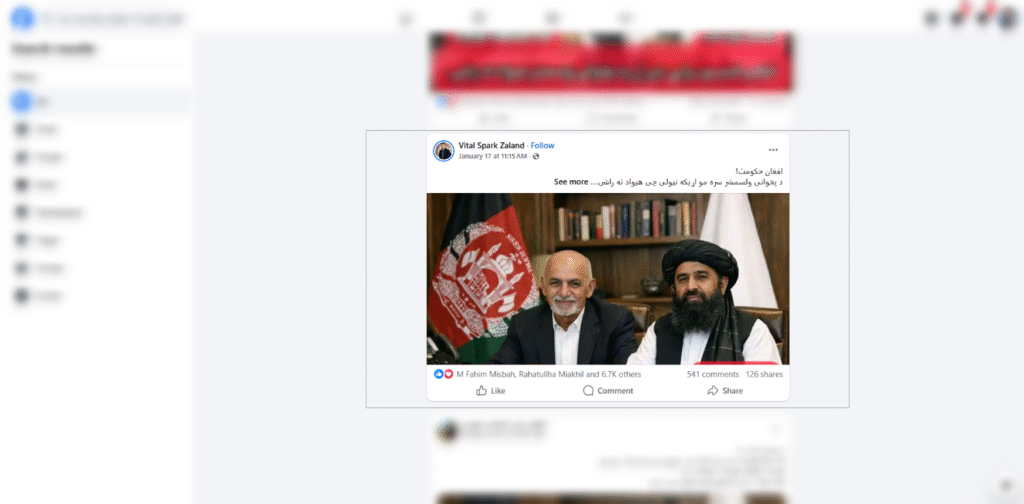Click the globe public privacy icon
The image size is (1024, 504).
click(536, 157)
